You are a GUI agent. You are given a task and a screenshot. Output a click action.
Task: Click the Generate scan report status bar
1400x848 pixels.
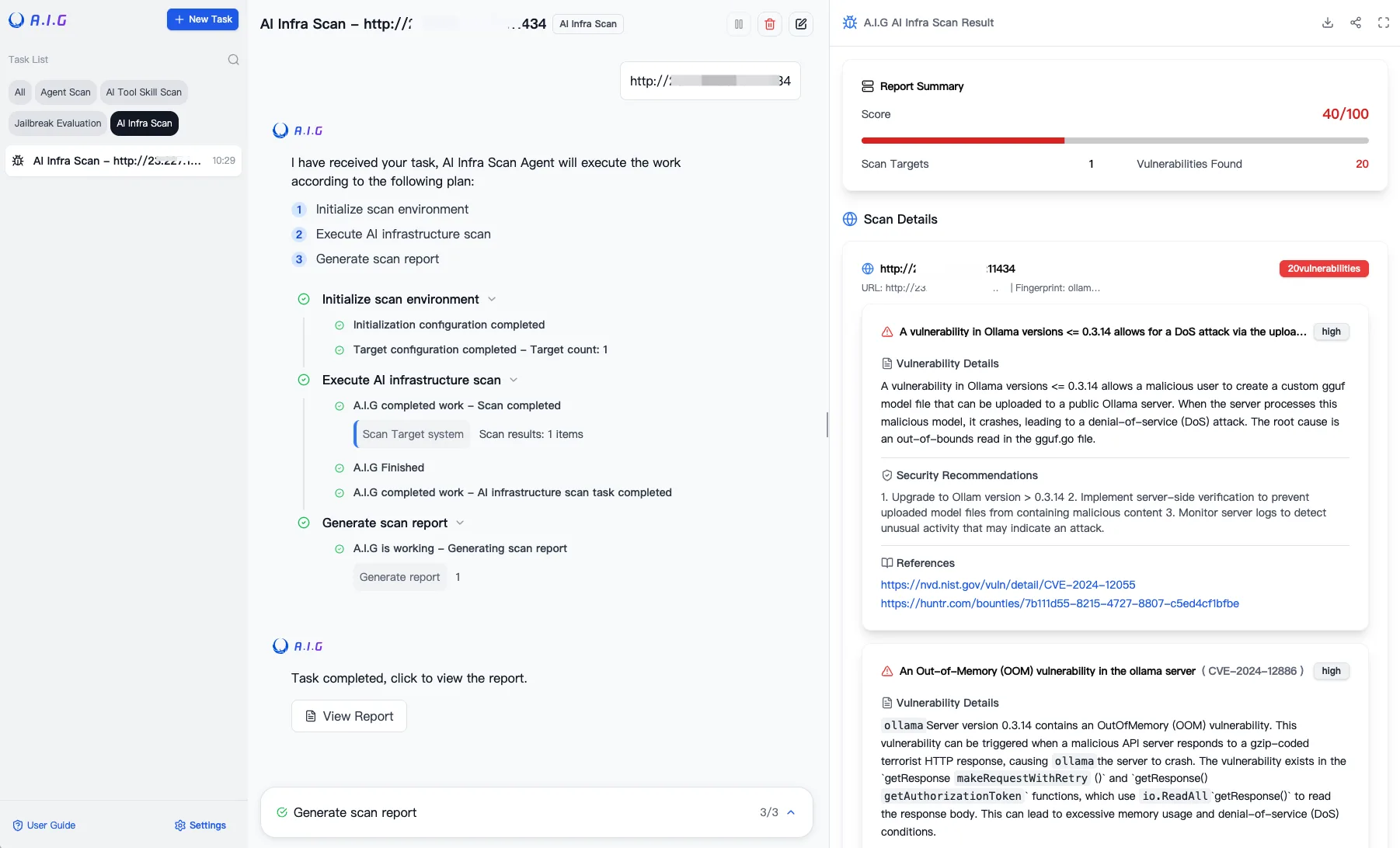coord(537,812)
